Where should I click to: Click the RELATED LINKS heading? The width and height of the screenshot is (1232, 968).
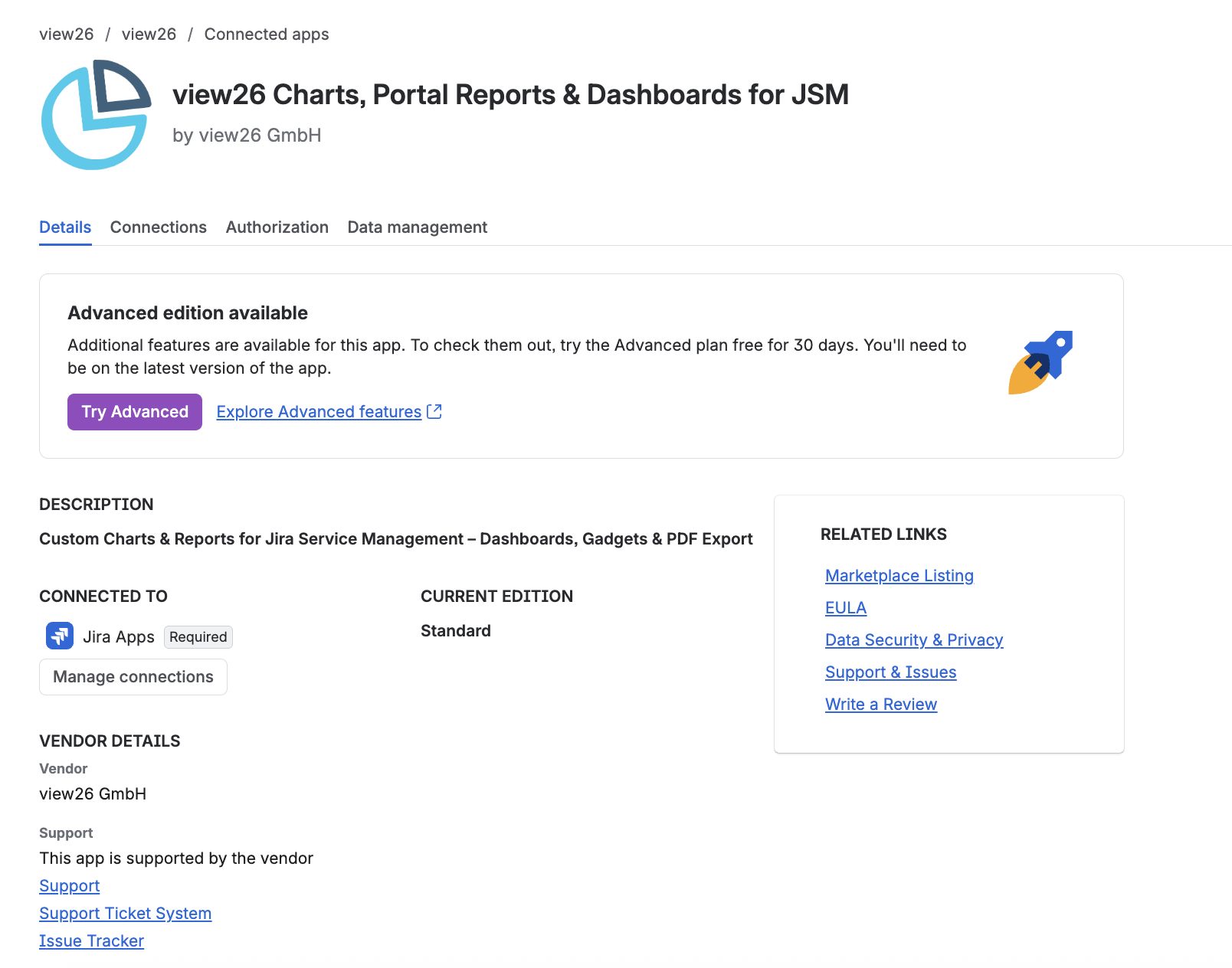(x=884, y=535)
